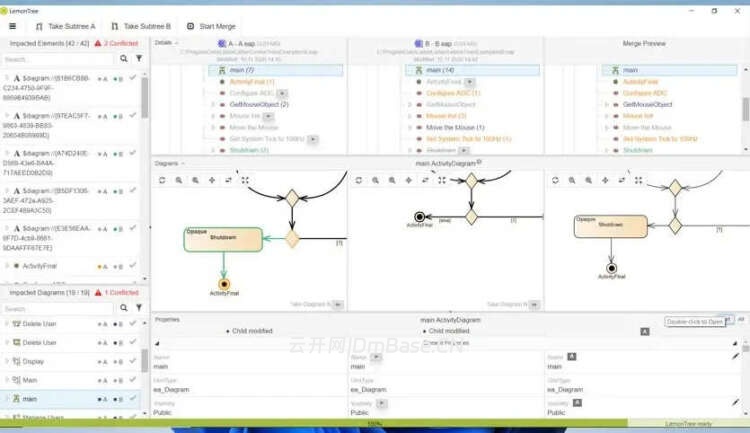This screenshot has height=433, width=750.
Task: Zoom in on diagram A
Action: pos(179,180)
